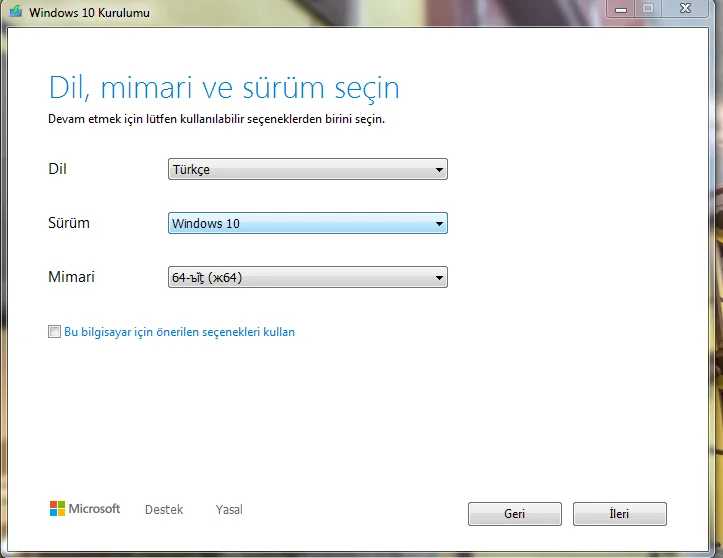Open the Yasal link
Screen dimensions: 723x558
click(x=229, y=510)
